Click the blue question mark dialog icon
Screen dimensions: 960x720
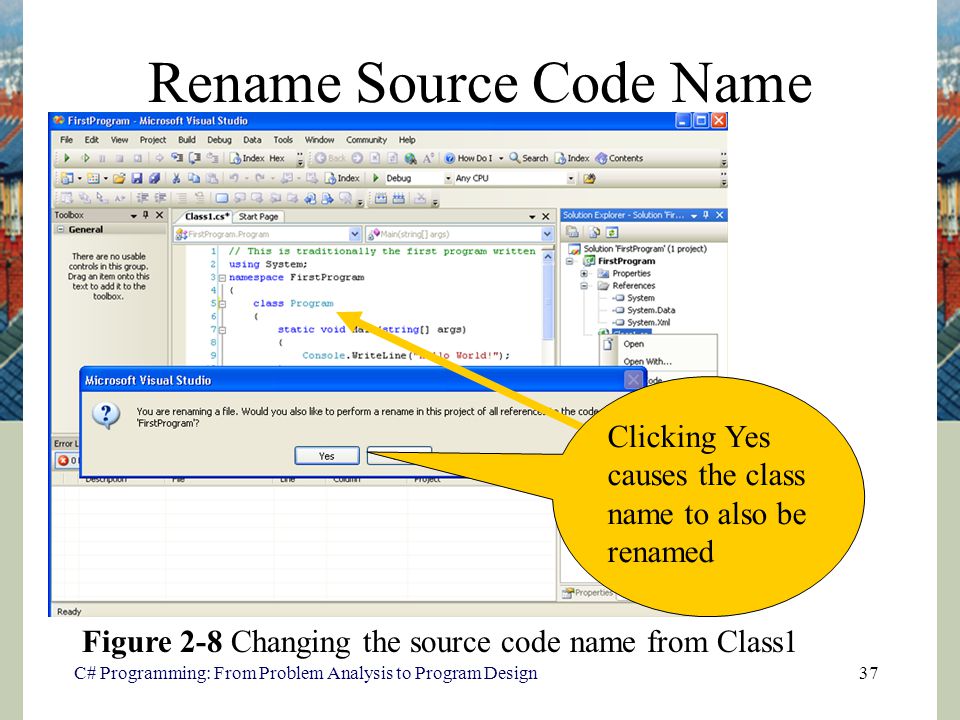point(106,416)
